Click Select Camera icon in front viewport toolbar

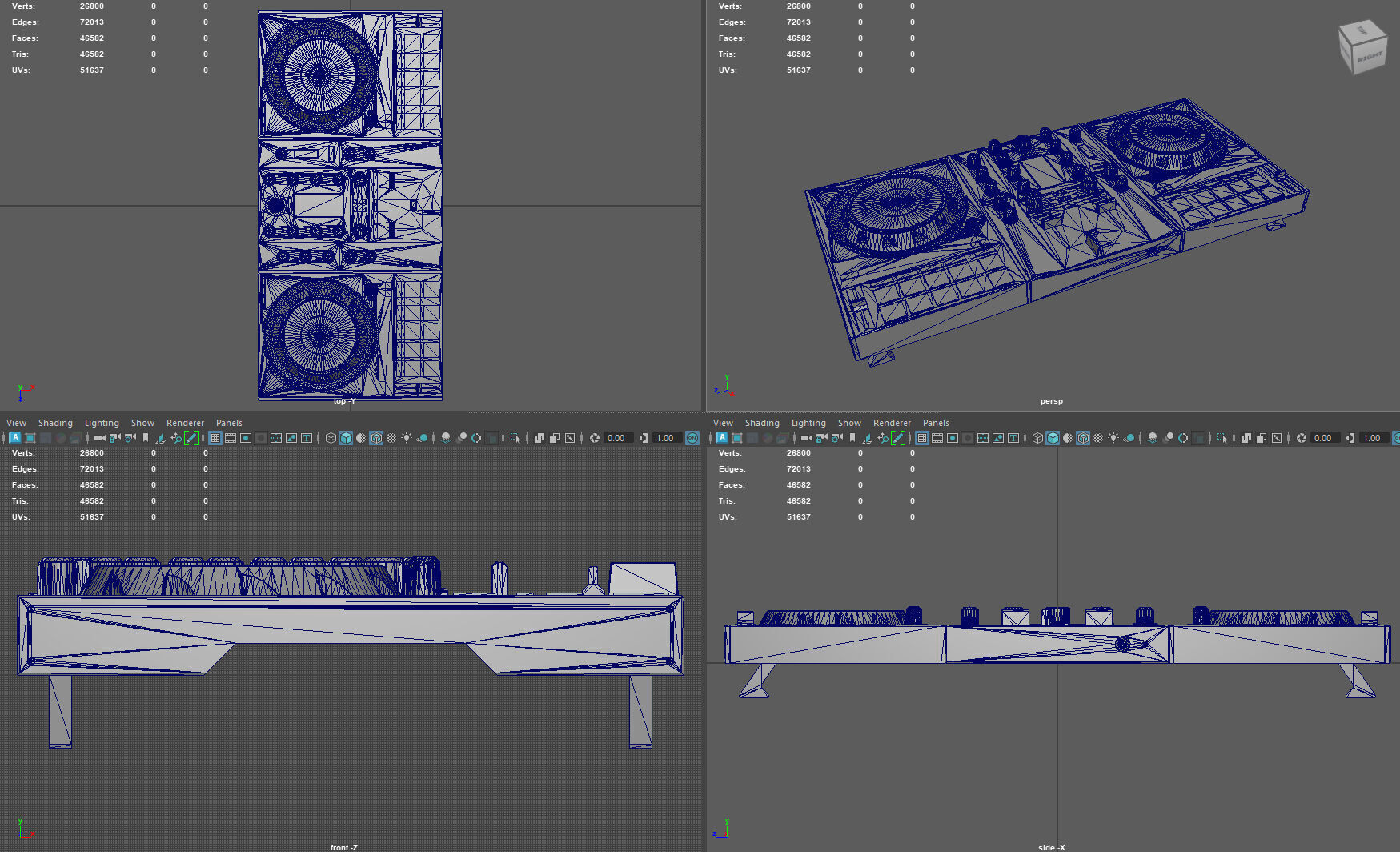[x=99, y=438]
